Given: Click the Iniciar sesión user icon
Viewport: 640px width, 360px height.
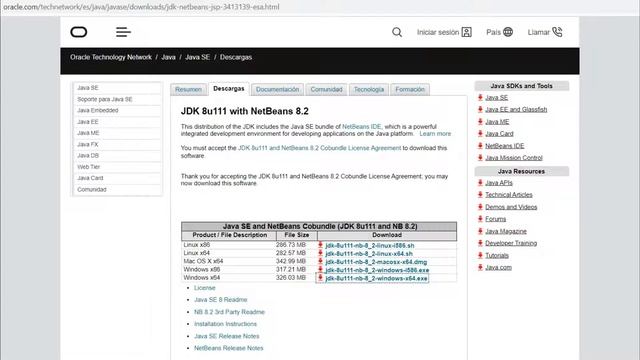Looking at the screenshot, I should [x=467, y=32].
